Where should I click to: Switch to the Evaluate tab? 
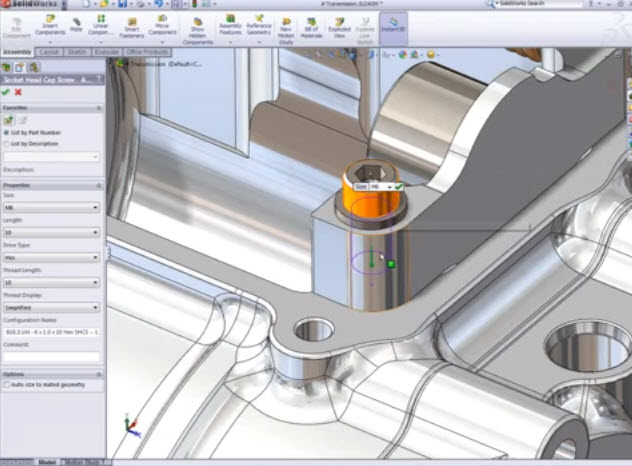pos(107,52)
